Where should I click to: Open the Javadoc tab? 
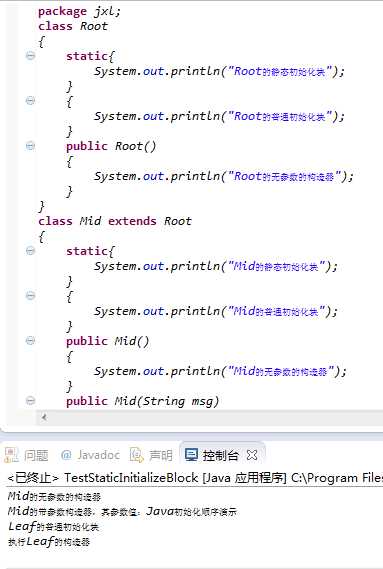(x=90, y=455)
